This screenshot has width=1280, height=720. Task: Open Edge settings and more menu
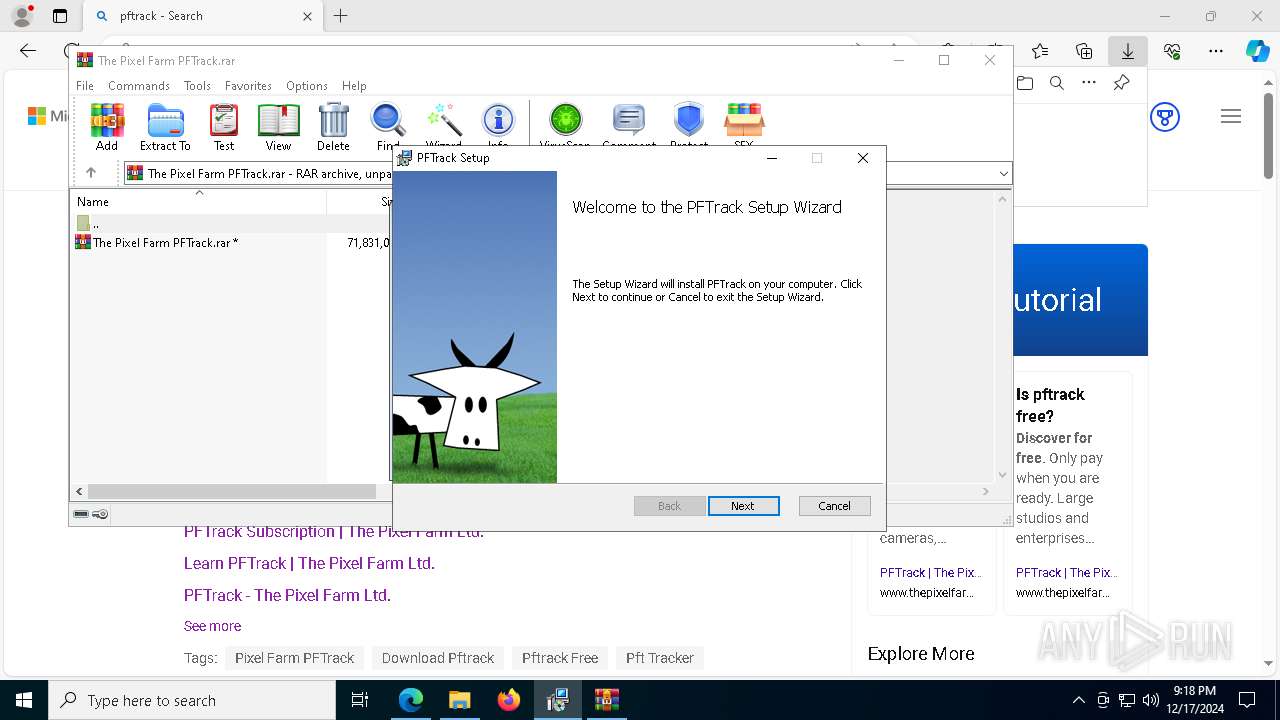tap(1216, 51)
